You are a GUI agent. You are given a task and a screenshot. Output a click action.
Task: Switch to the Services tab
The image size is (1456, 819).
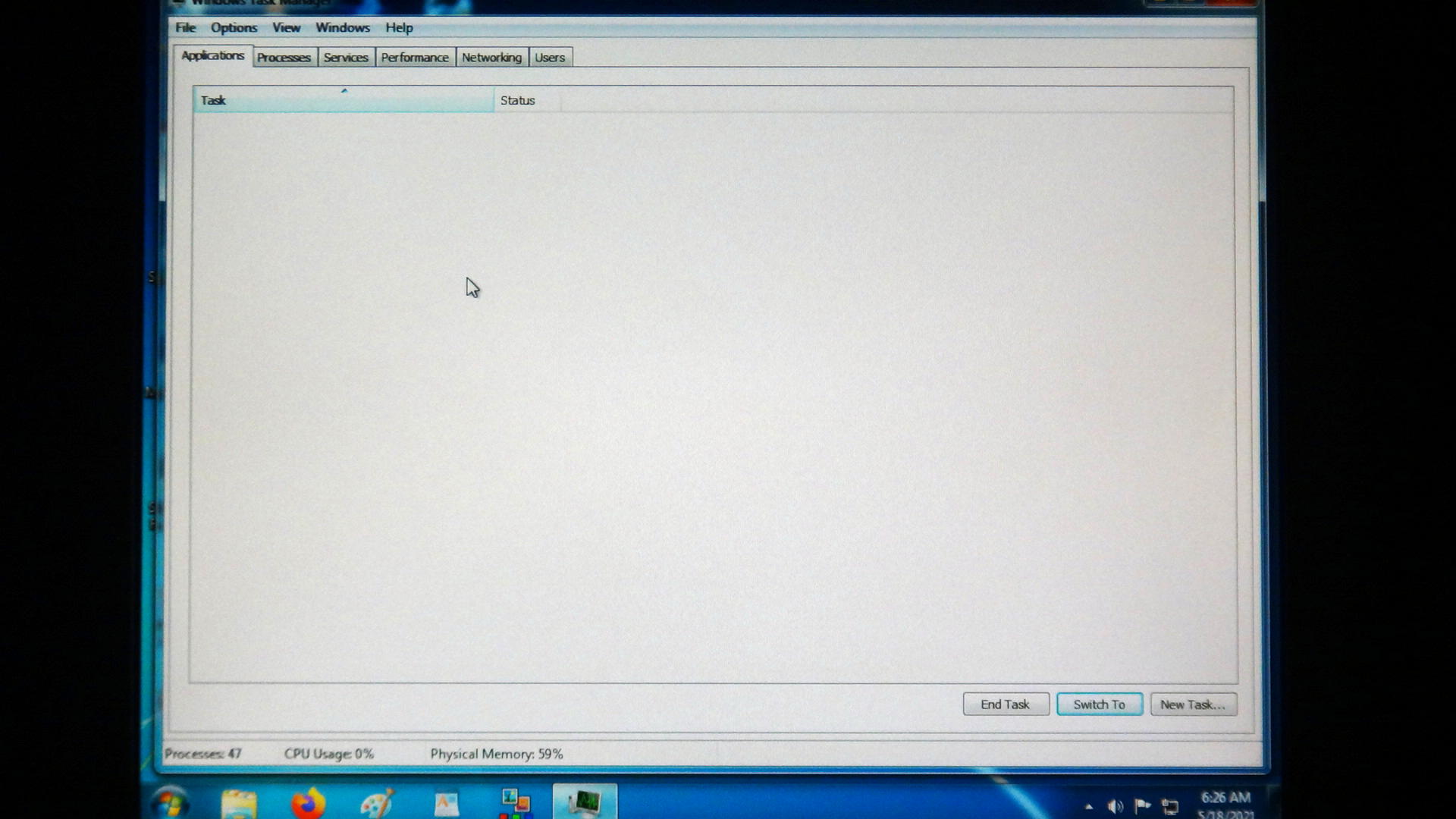click(x=346, y=58)
